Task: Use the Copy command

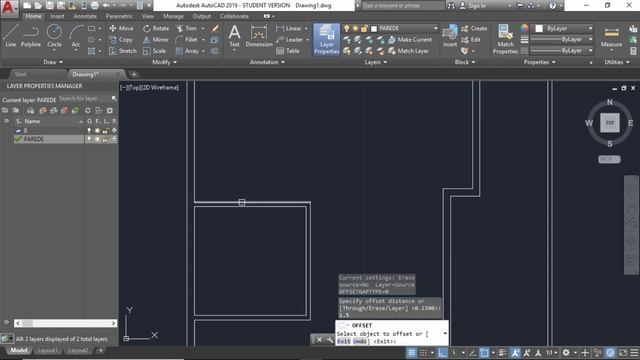Action: [x=121, y=40]
